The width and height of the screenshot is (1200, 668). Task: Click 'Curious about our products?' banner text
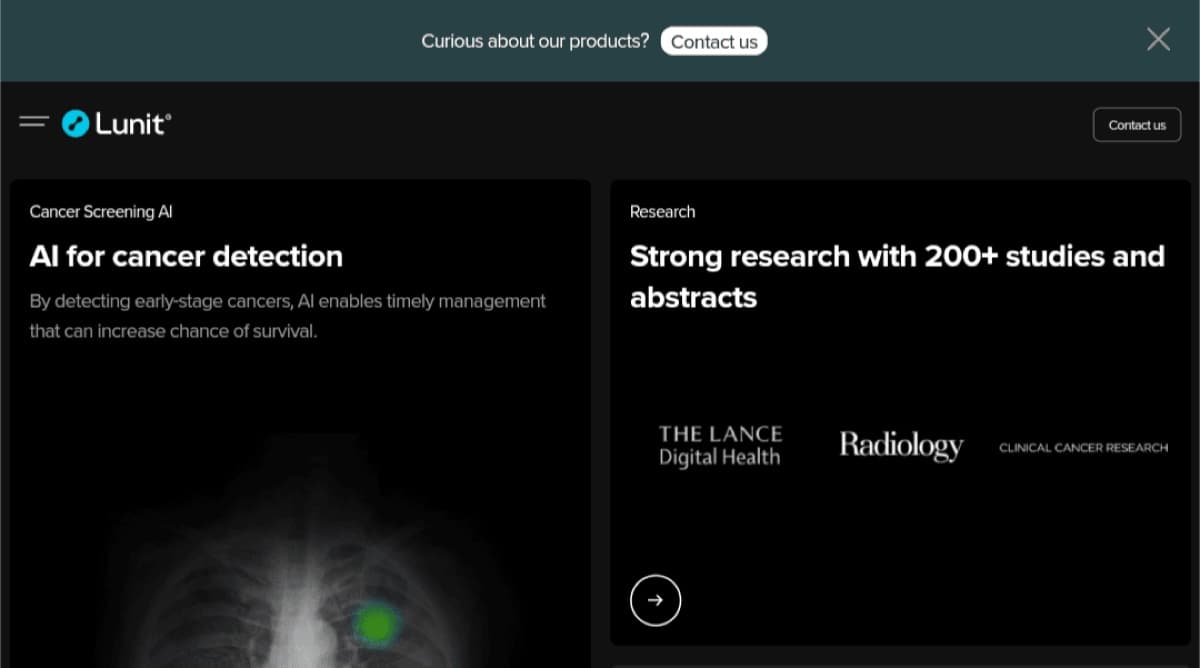pyautogui.click(x=535, y=41)
